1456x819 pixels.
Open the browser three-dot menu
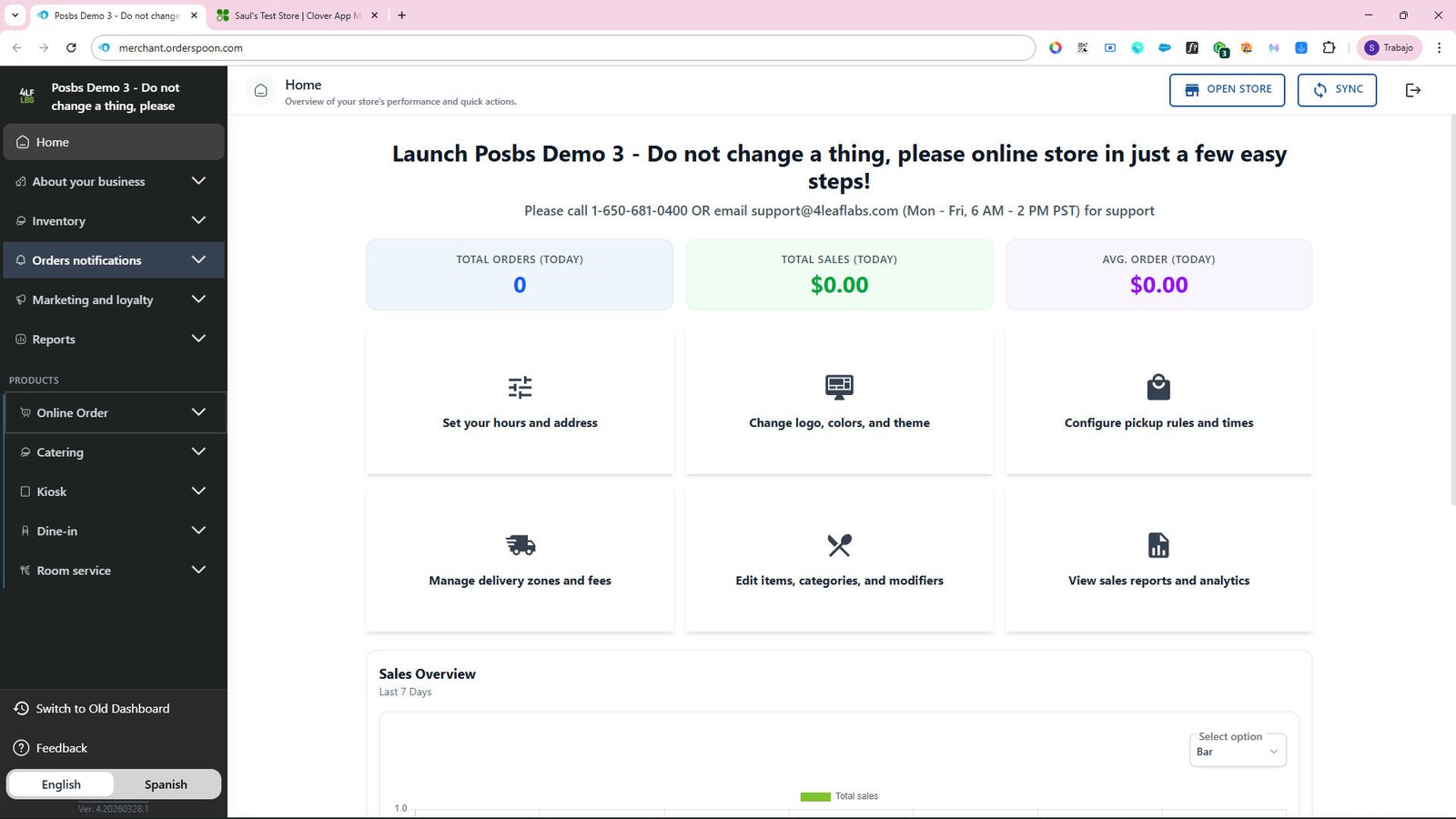coord(1439,47)
